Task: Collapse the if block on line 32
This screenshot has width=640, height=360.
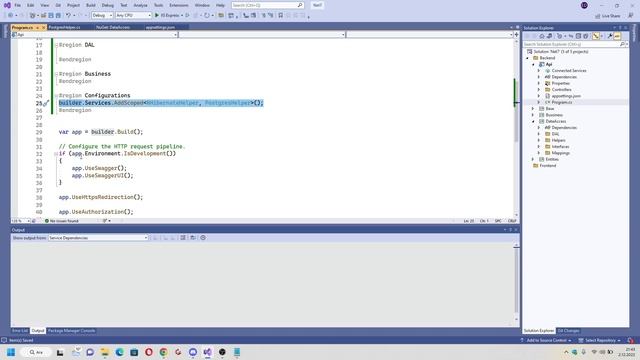Action: pos(56,154)
